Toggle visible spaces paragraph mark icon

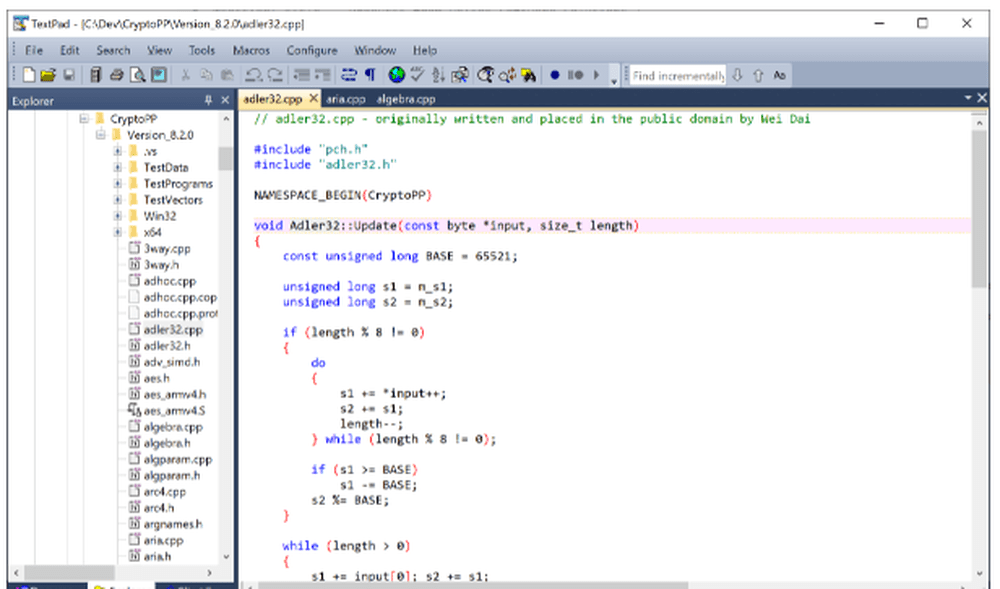click(x=370, y=75)
